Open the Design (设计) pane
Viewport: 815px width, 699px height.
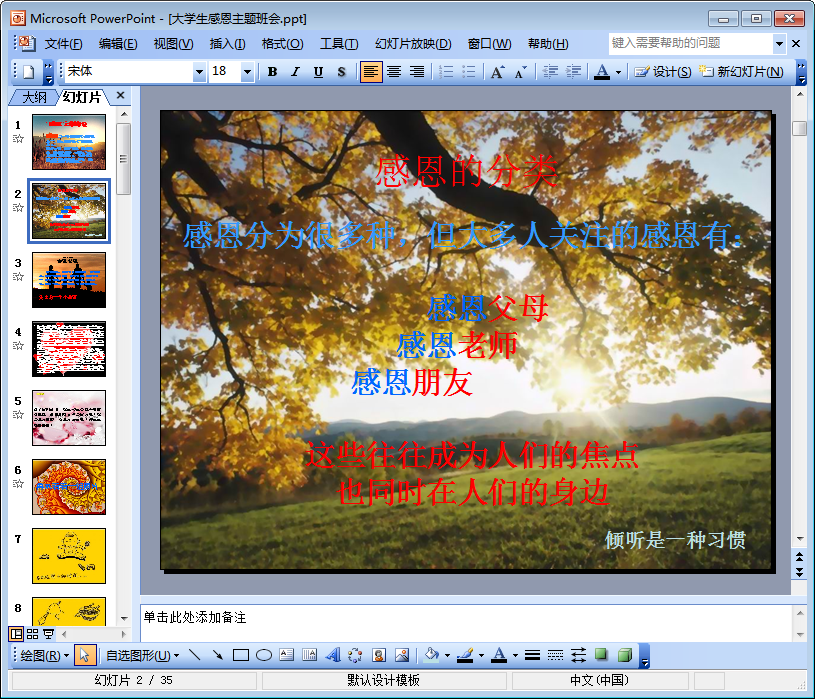(x=663, y=72)
